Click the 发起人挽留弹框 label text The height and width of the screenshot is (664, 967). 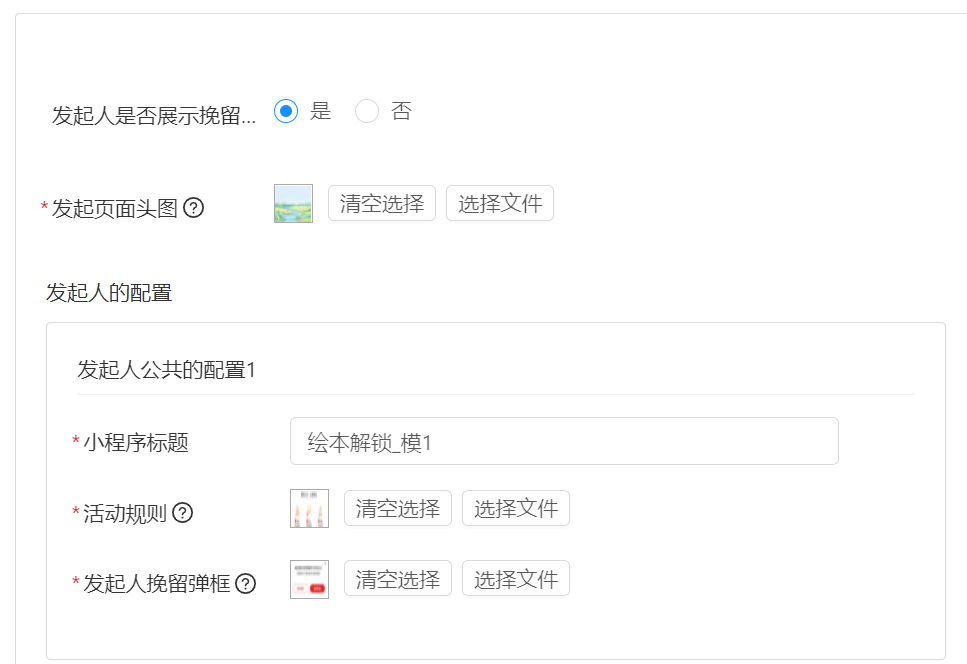tap(157, 583)
